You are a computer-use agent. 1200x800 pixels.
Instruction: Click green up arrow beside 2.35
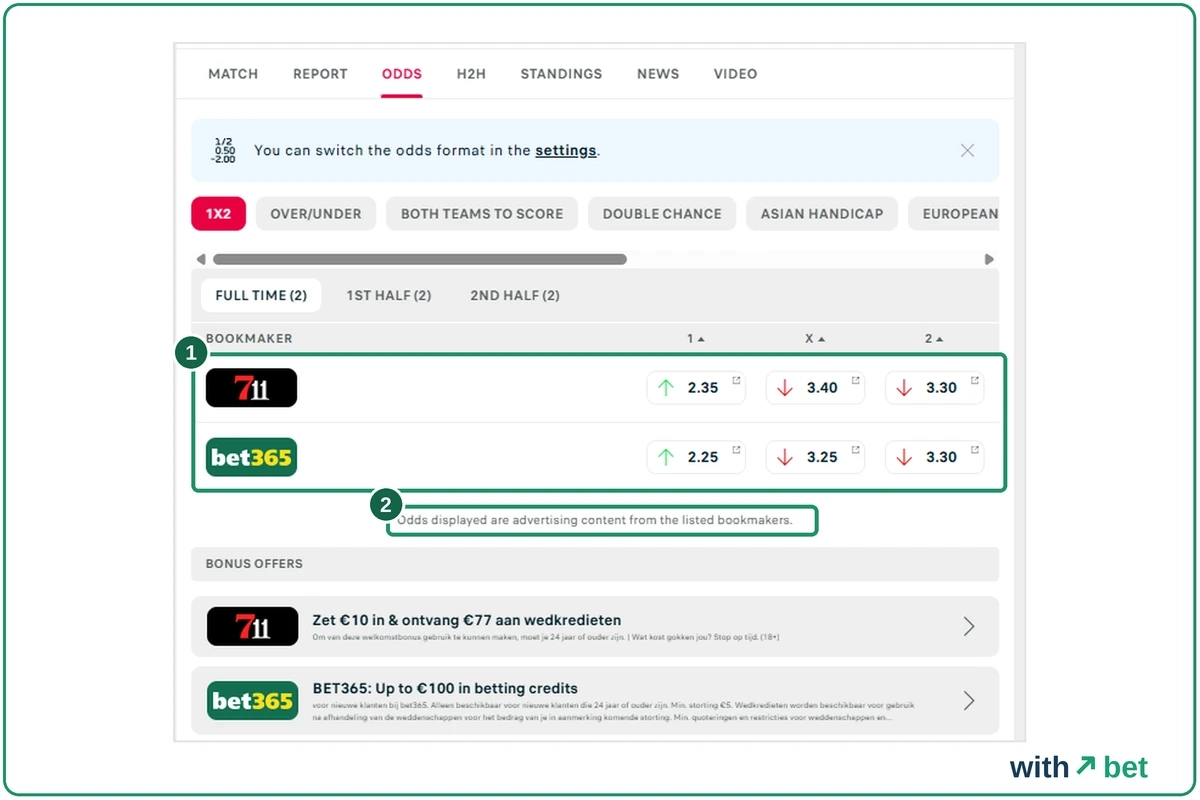coord(666,388)
